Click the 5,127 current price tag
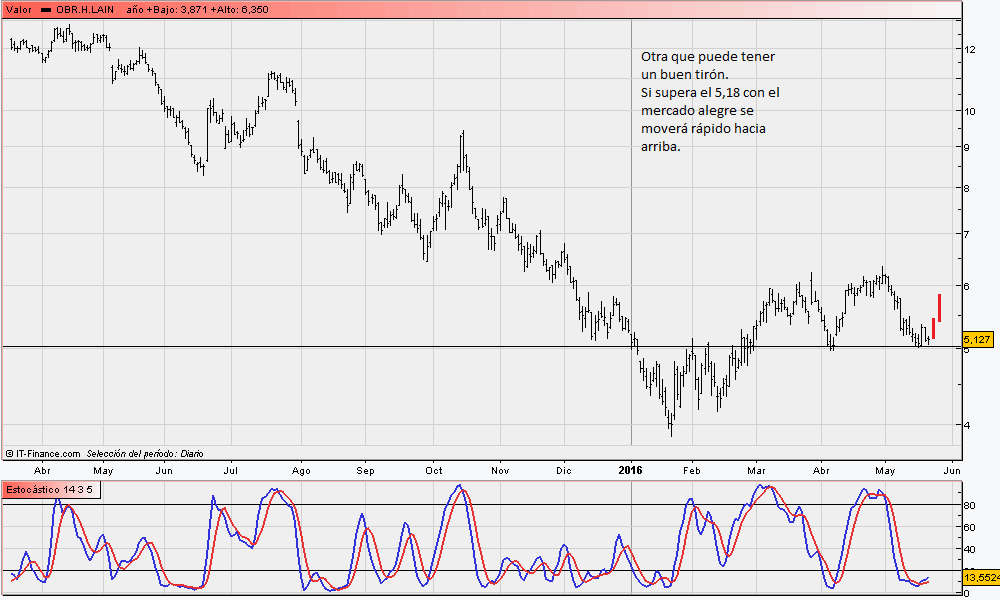 [978, 339]
